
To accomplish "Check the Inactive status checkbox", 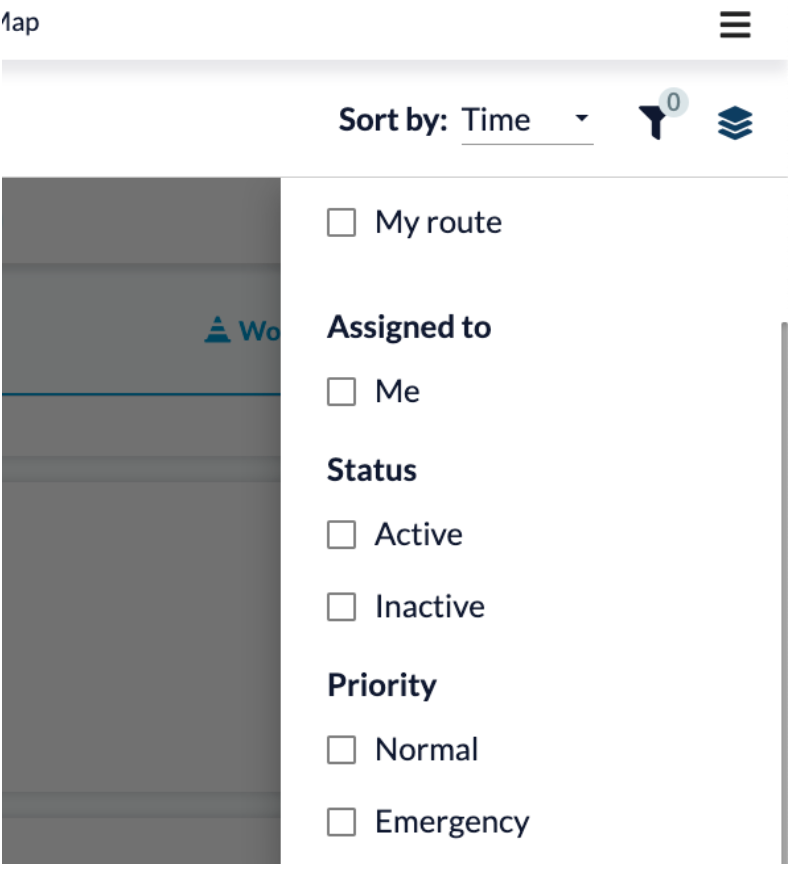I will pyautogui.click(x=341, y=605).
